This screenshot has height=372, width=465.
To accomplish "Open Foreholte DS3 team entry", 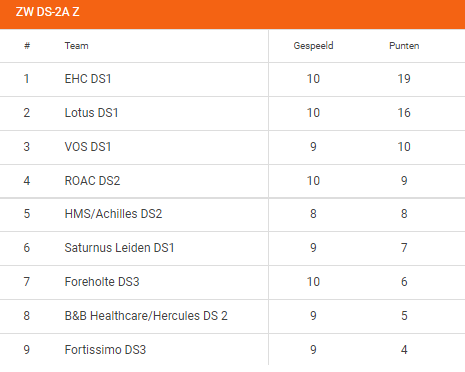I will (102, 282).
